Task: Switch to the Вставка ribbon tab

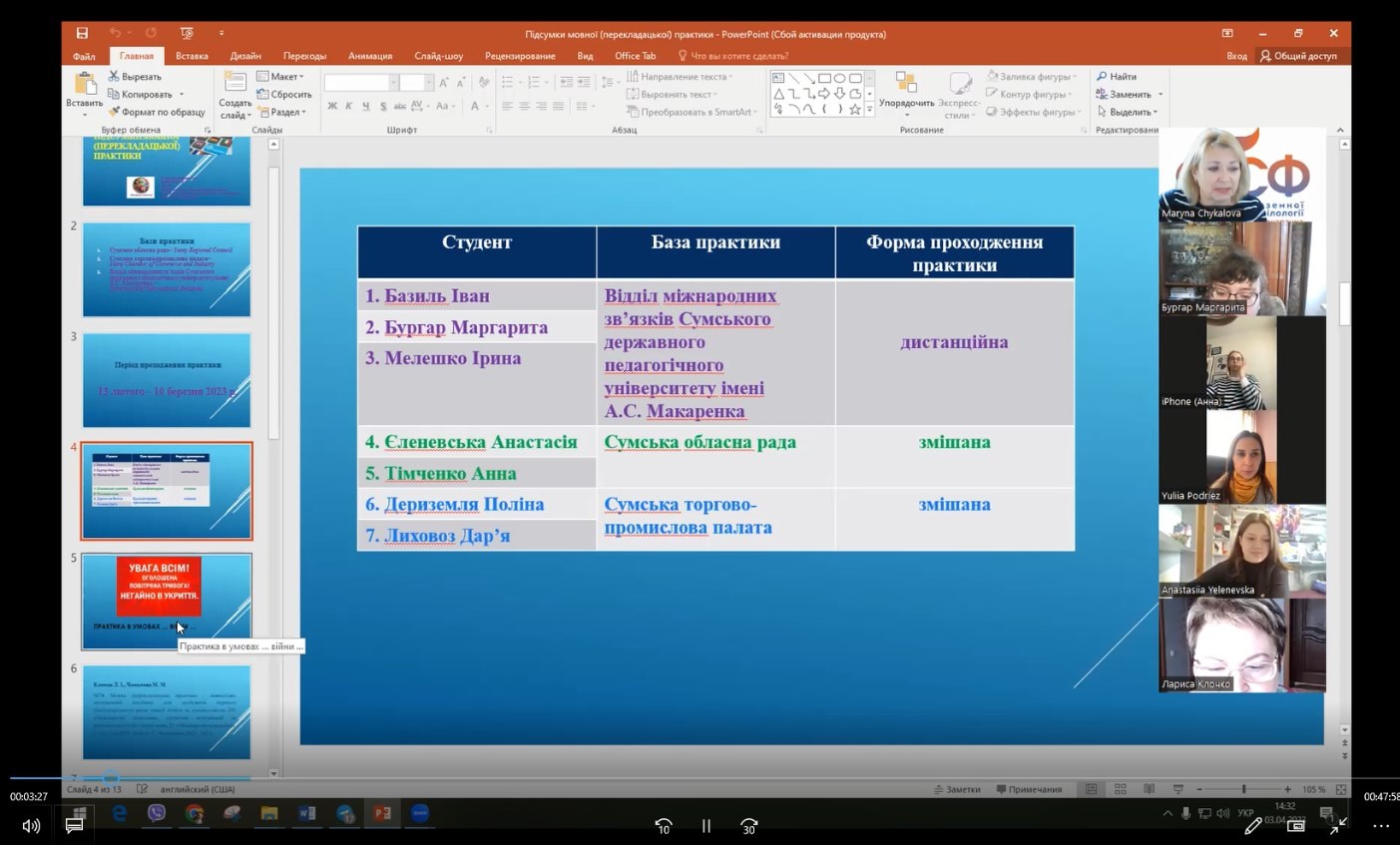Action: [192, 56]
